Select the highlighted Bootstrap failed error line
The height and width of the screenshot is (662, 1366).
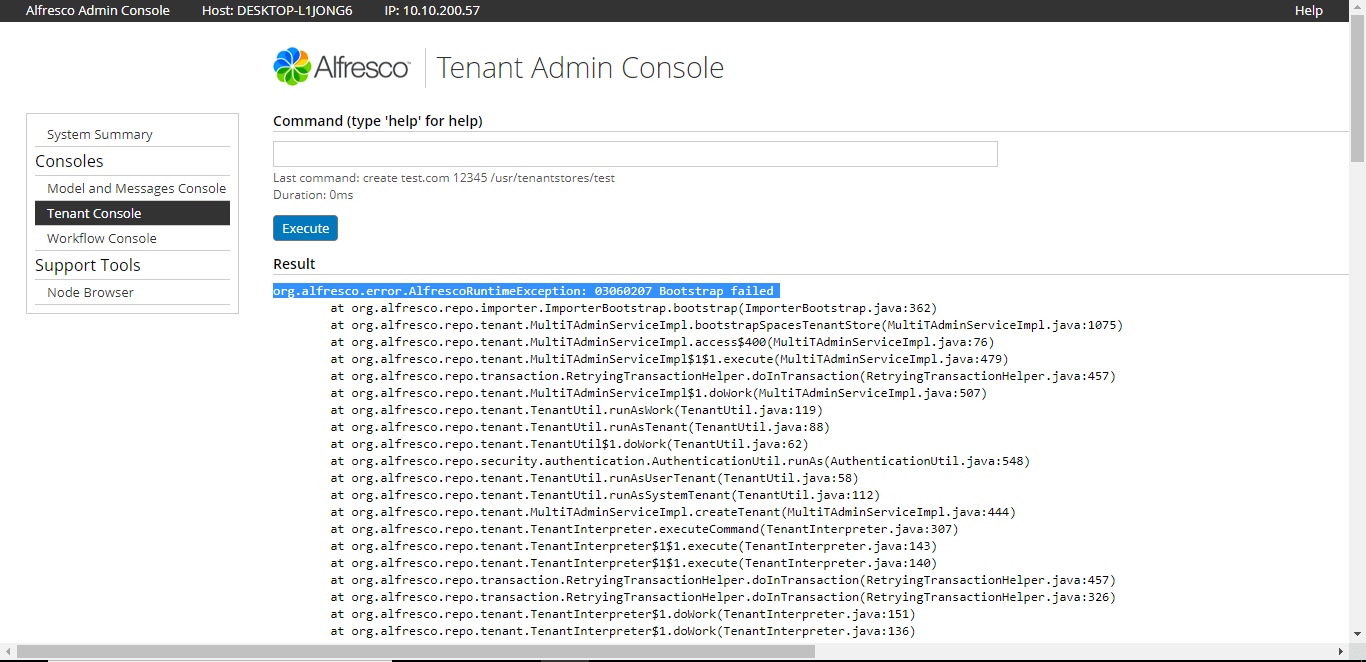pyautogui.click(x=526, y=291)
